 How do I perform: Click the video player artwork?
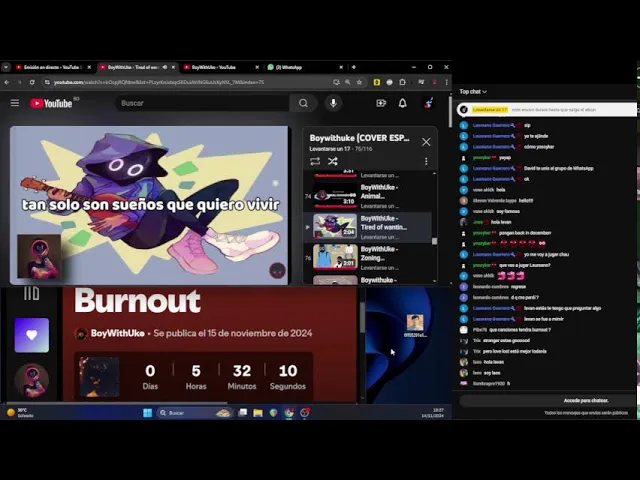click(149, 205)
